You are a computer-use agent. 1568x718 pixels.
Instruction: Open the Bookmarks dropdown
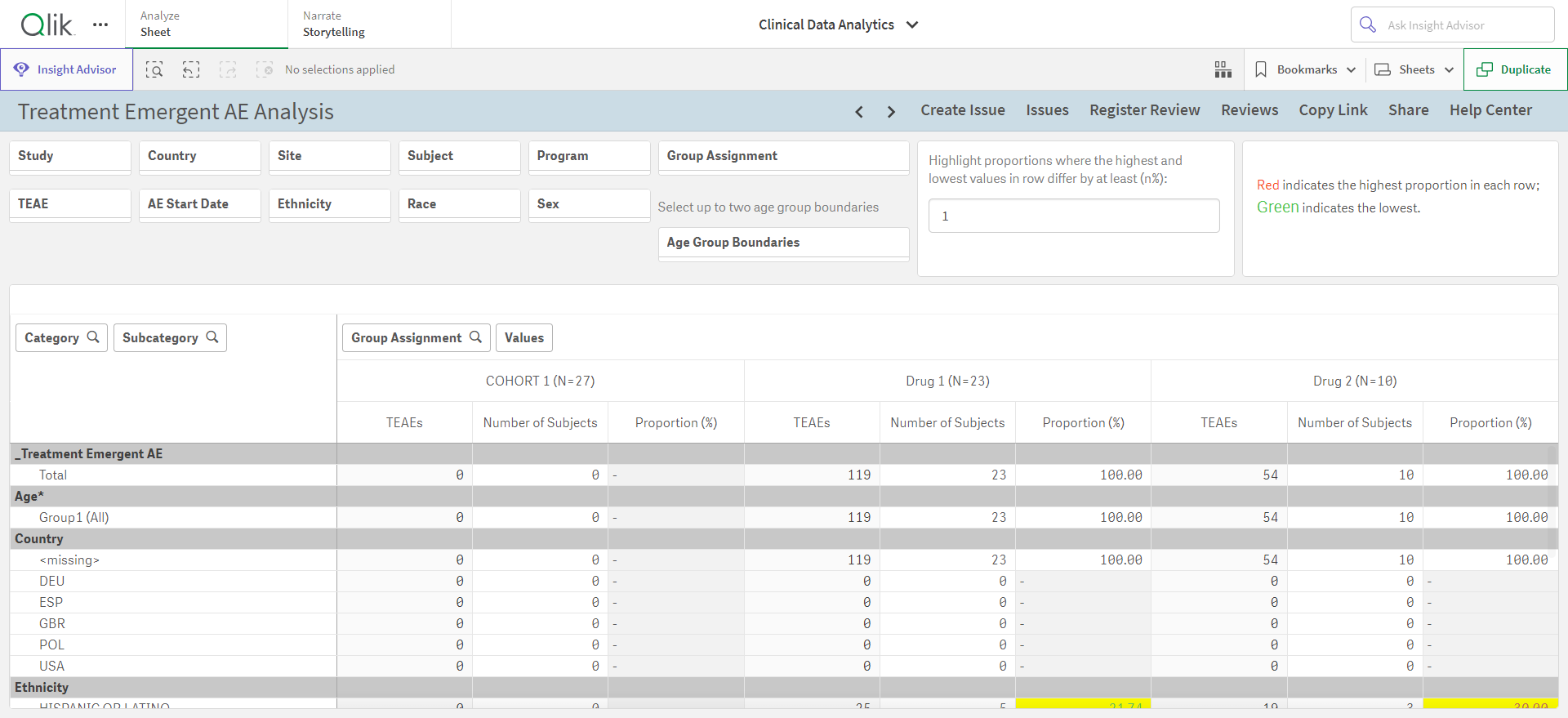point(1305,69)
